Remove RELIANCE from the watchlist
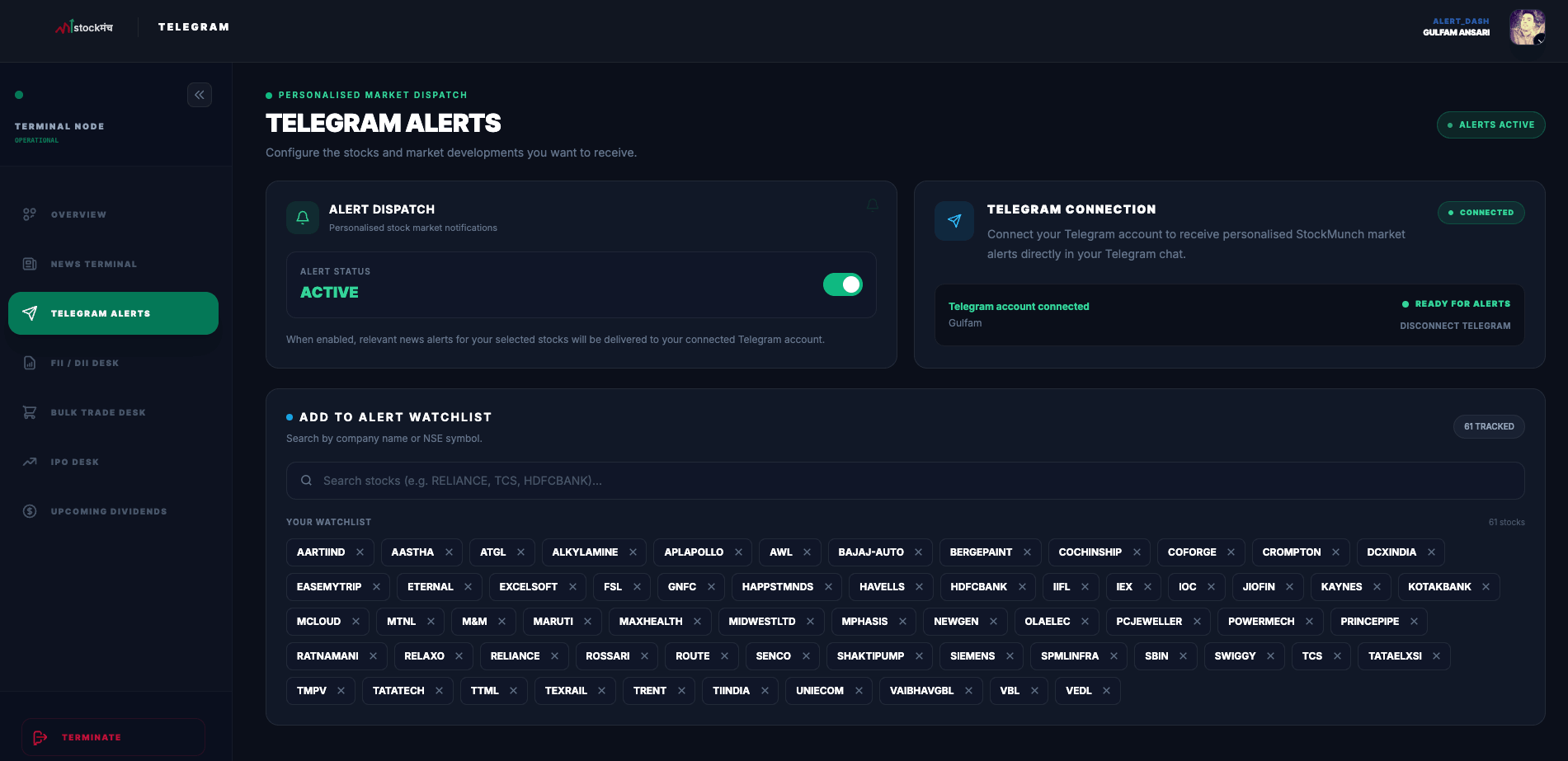 pyautogui.click(x=554, y=656)
